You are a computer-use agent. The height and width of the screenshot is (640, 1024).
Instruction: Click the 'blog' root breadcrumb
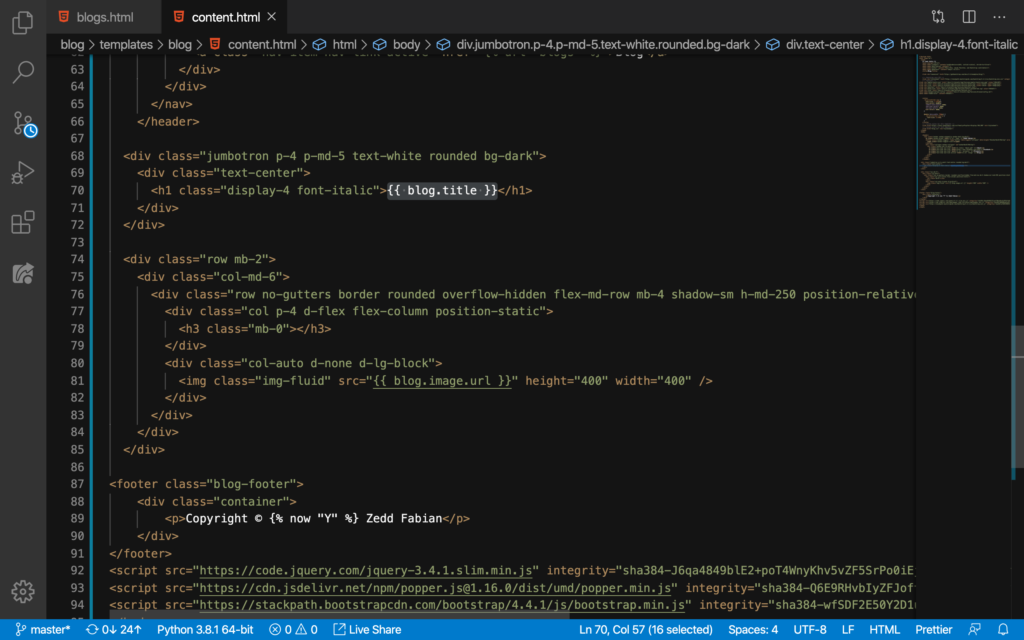[x=72, y=44]
